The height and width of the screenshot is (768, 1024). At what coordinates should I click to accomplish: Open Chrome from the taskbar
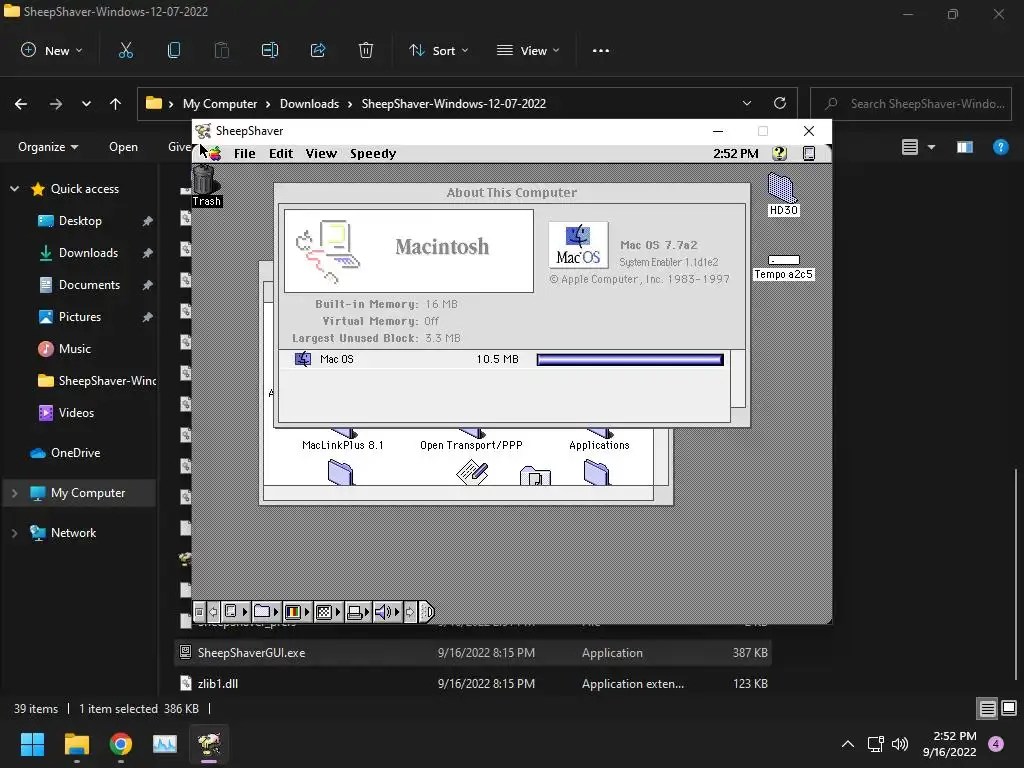[x=121, y=744]
